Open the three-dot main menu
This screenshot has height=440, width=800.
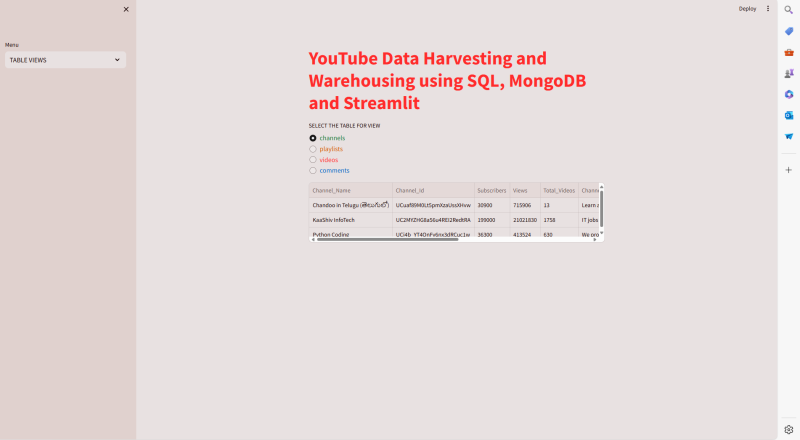point(768,9)
